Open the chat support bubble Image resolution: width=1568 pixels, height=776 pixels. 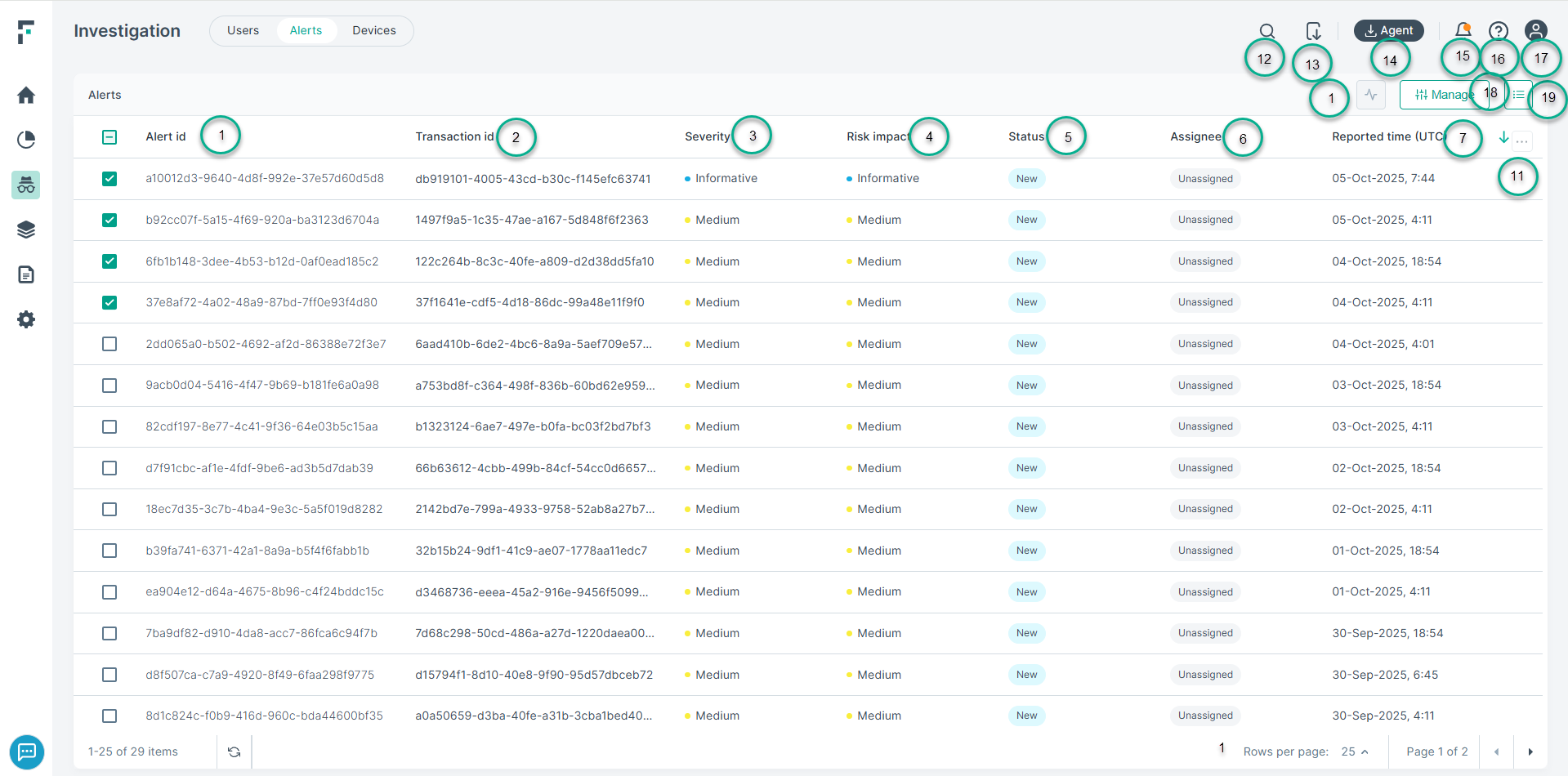[x=27, y=751]
